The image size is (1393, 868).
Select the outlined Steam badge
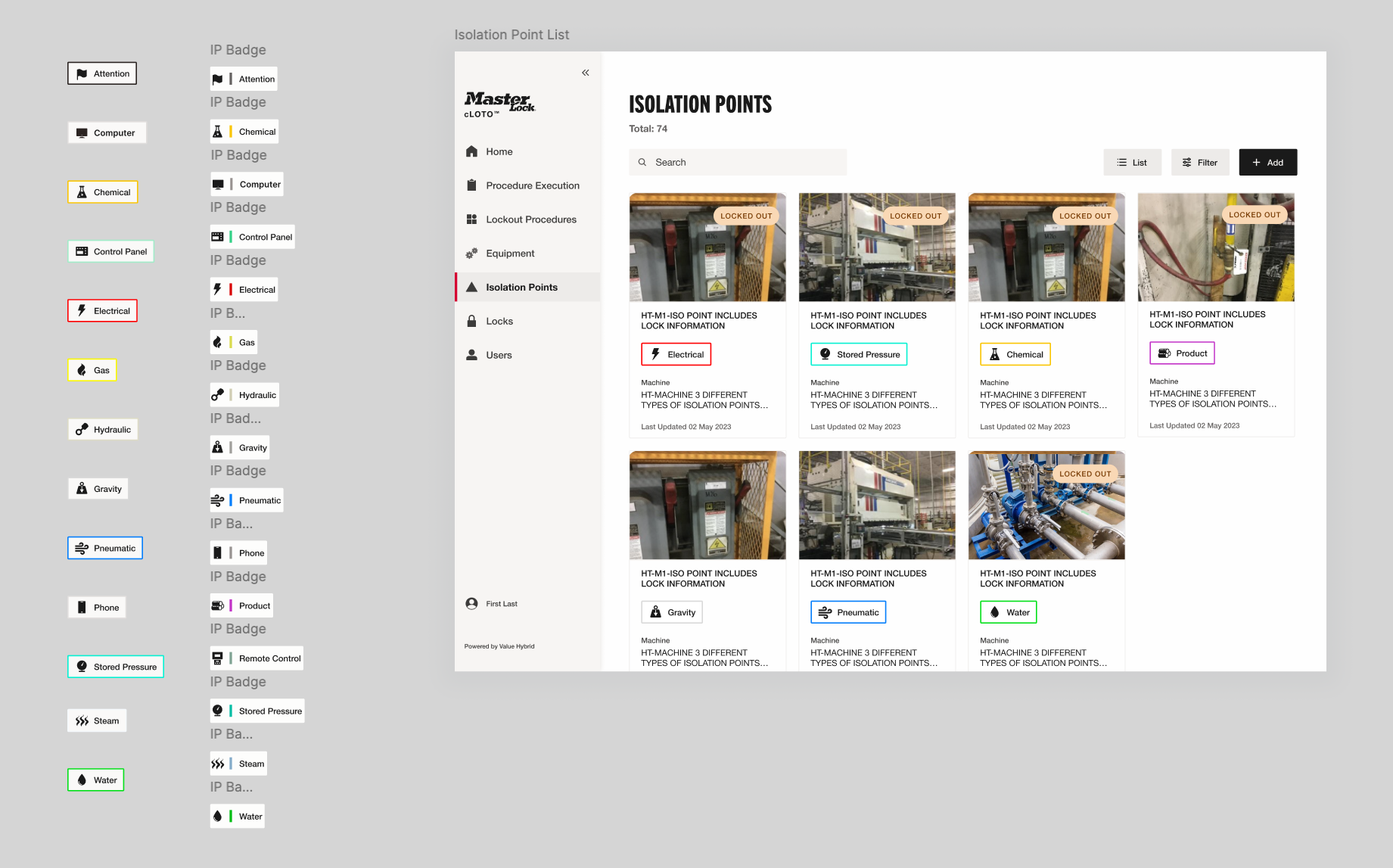pyautogui.click(x=97, y=721)
